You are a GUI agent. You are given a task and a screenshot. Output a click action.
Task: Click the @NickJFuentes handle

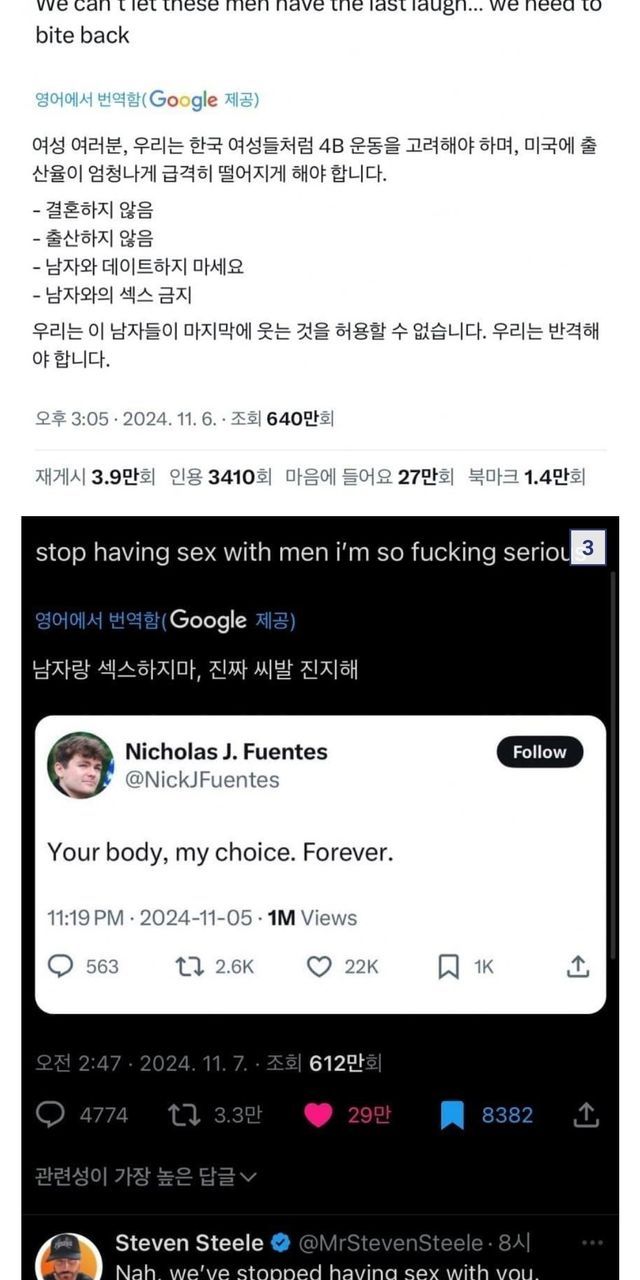point(202,779)
